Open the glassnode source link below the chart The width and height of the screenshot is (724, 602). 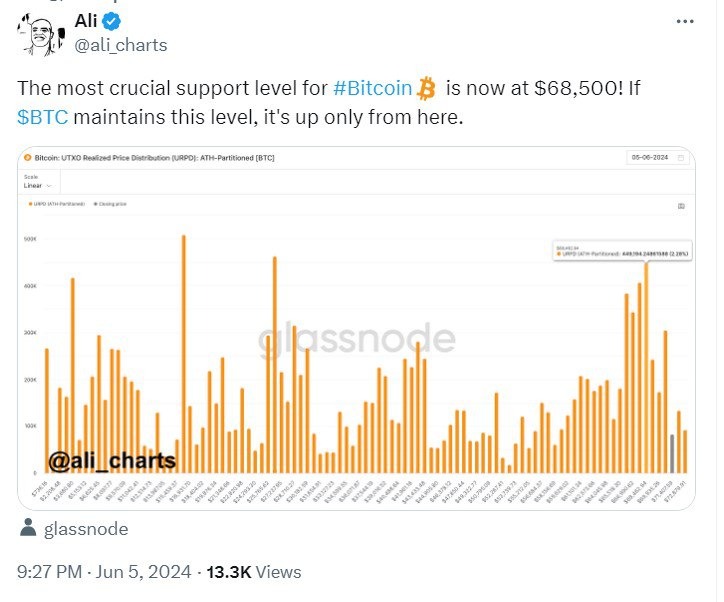pyautogui.click(x=84, y=529)
